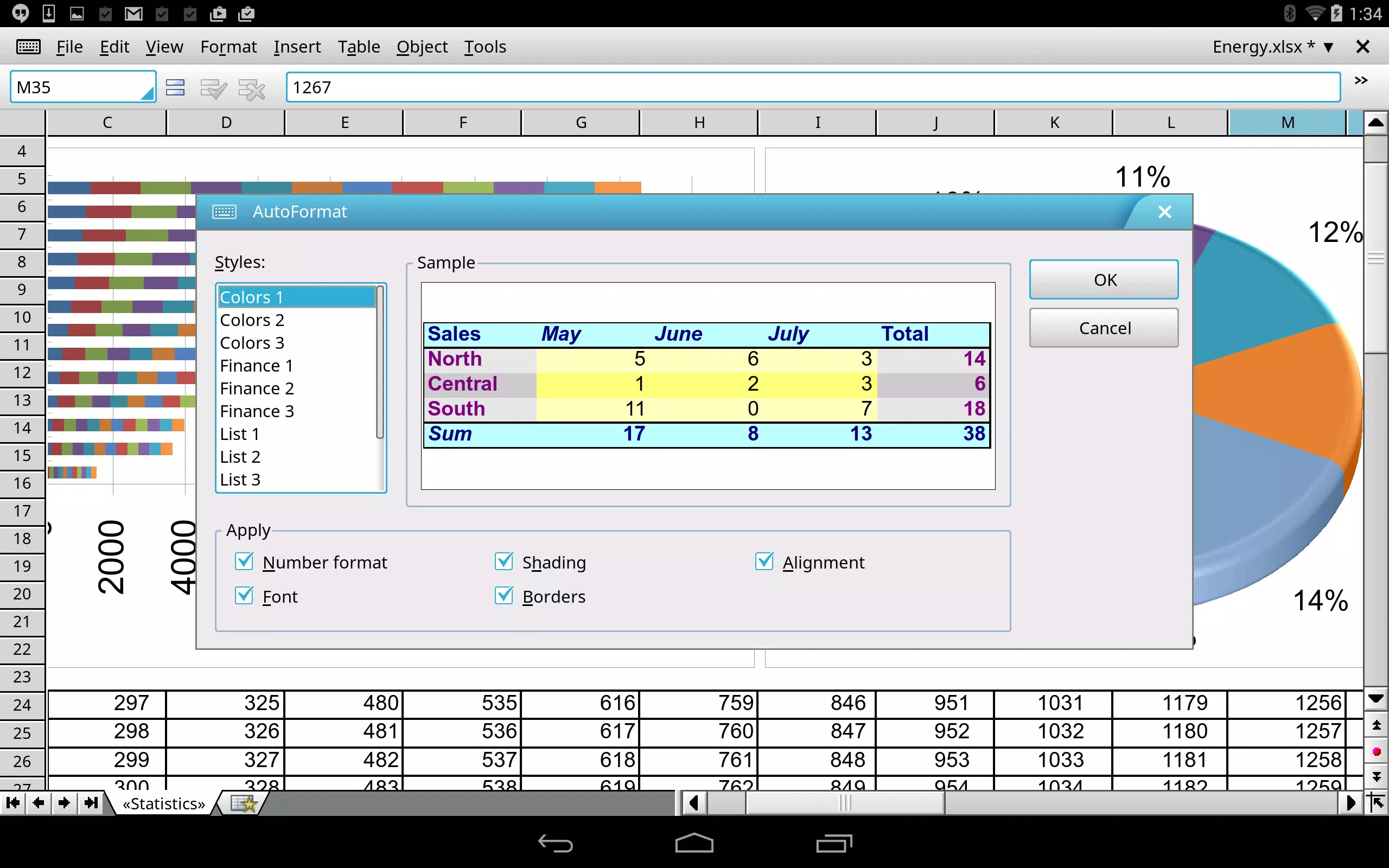Open cell reference dropdown M35
Image resolution: width=1389 pixels, height=868 pixels.
point(148,93)
